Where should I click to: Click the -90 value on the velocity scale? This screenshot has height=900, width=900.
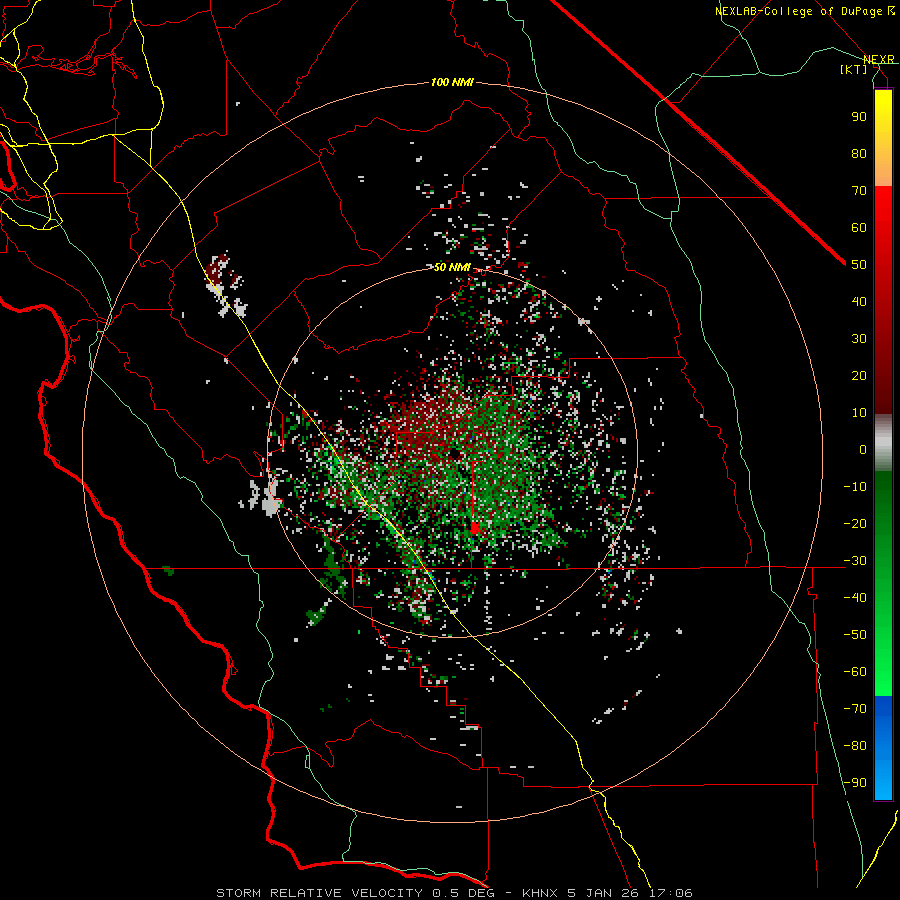click(x=855, y=783)
